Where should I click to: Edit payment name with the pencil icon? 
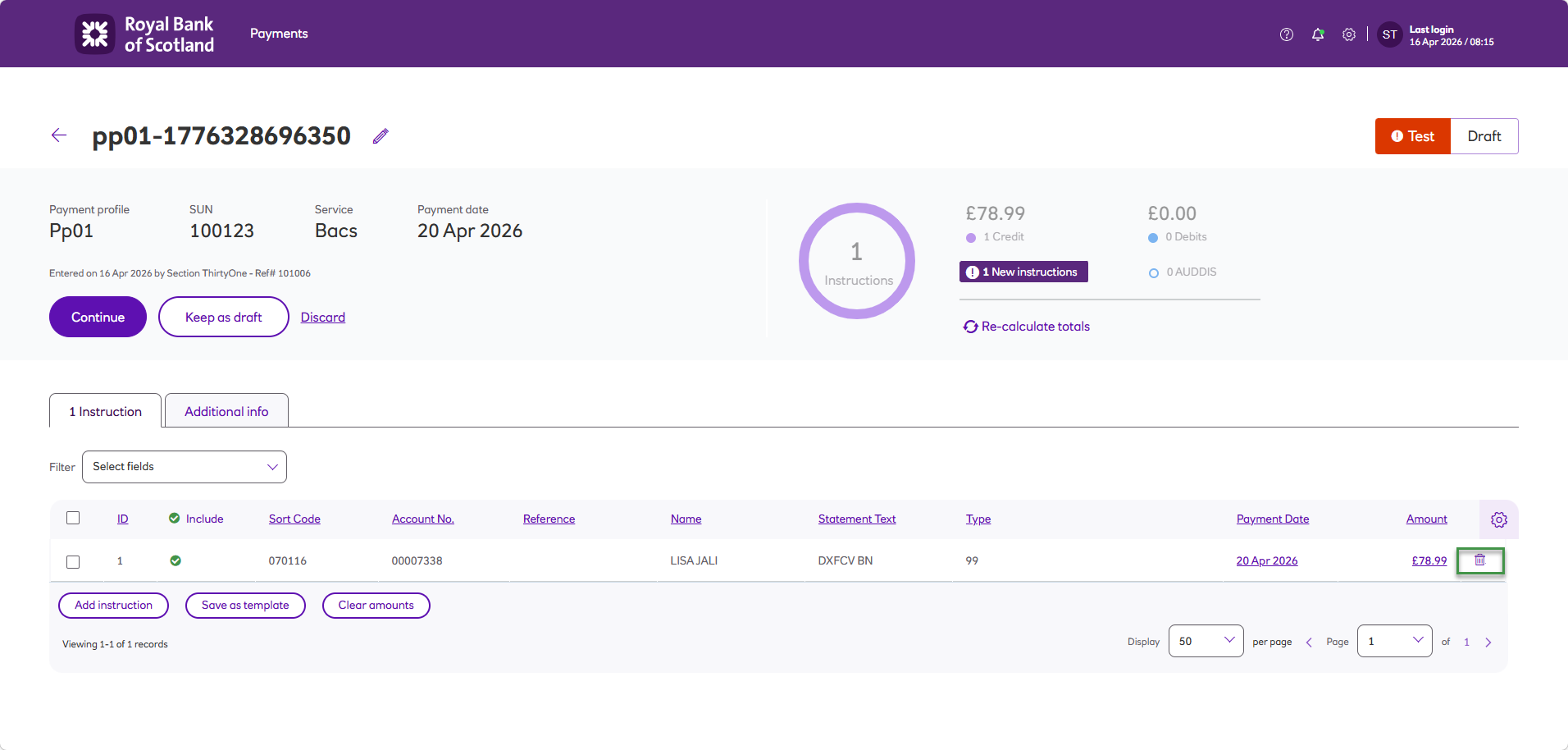coord(381,136)
